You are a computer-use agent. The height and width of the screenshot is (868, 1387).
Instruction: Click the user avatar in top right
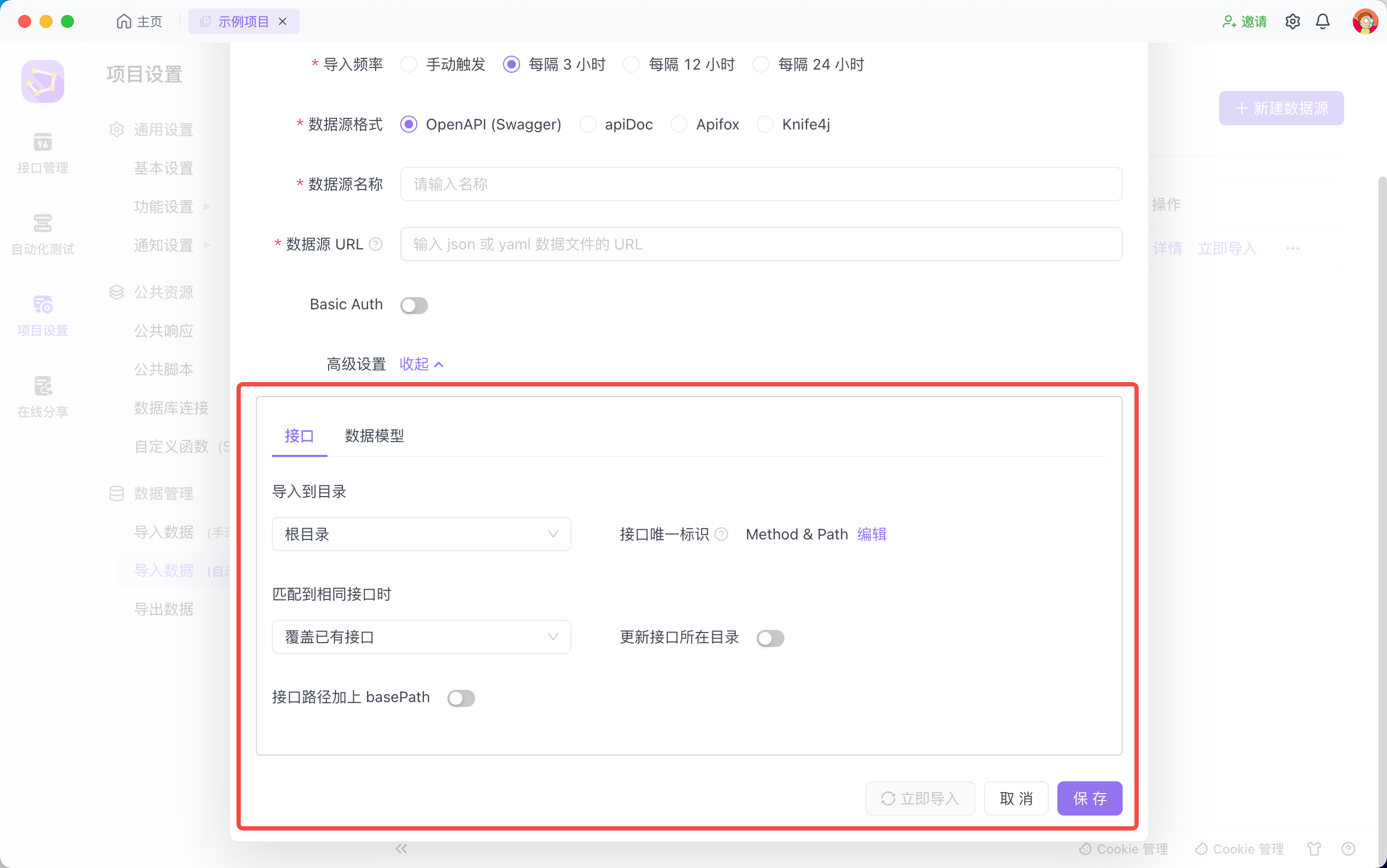[x=1365, y=22]
